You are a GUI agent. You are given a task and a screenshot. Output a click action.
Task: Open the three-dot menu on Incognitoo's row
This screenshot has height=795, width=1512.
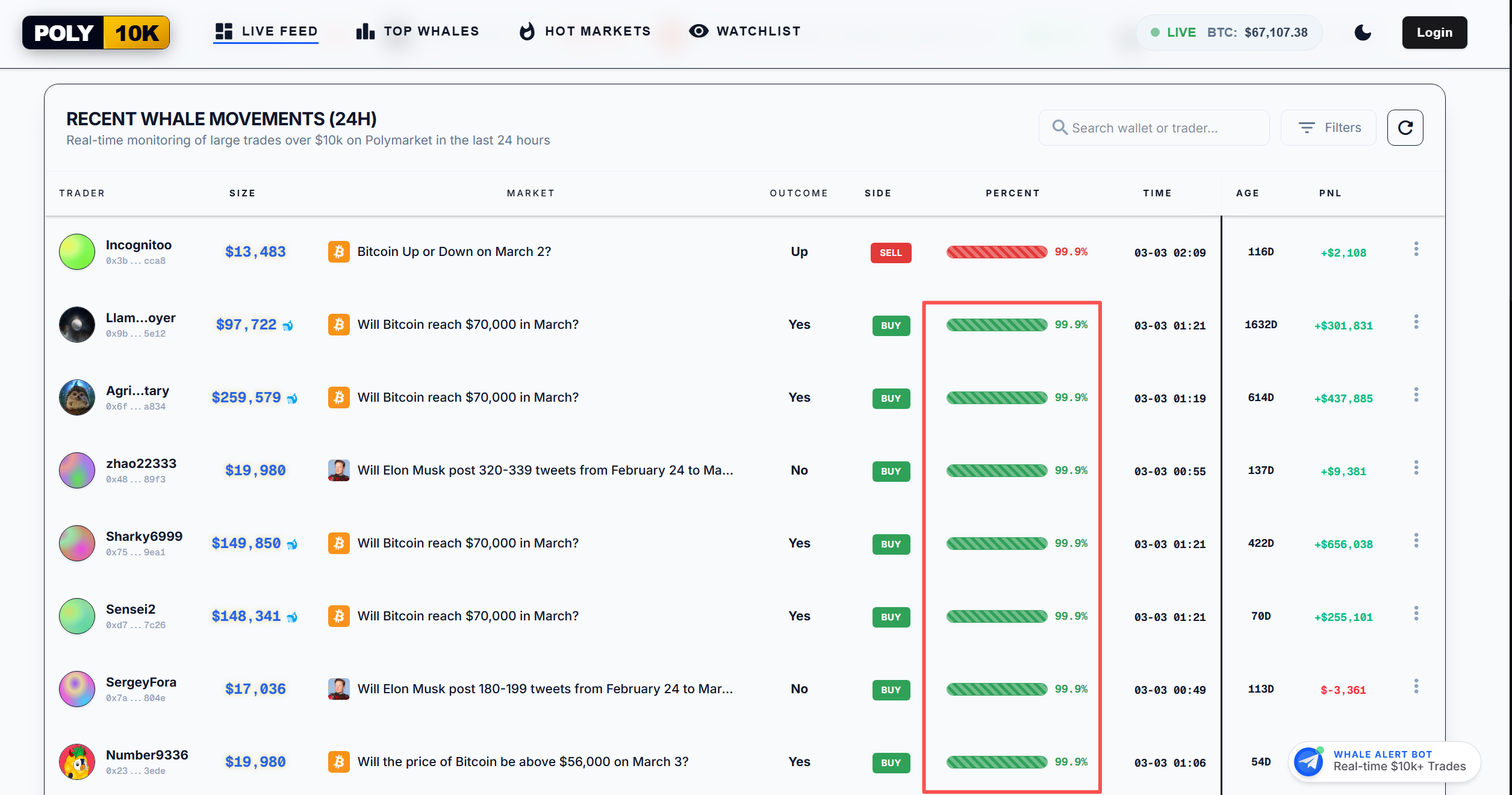click(1416, 249)
